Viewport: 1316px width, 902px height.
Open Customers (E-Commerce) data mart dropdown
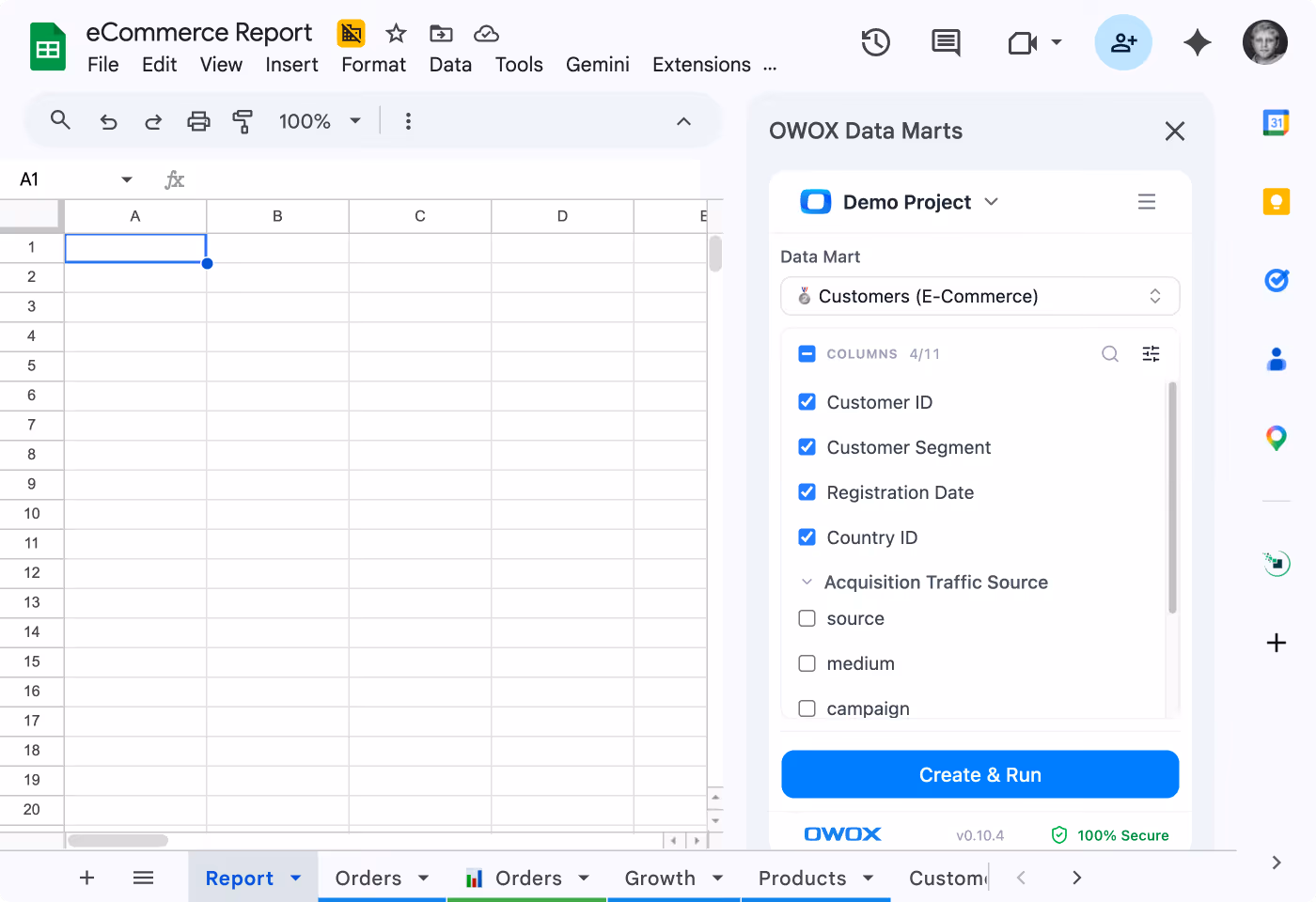(979, 296)
